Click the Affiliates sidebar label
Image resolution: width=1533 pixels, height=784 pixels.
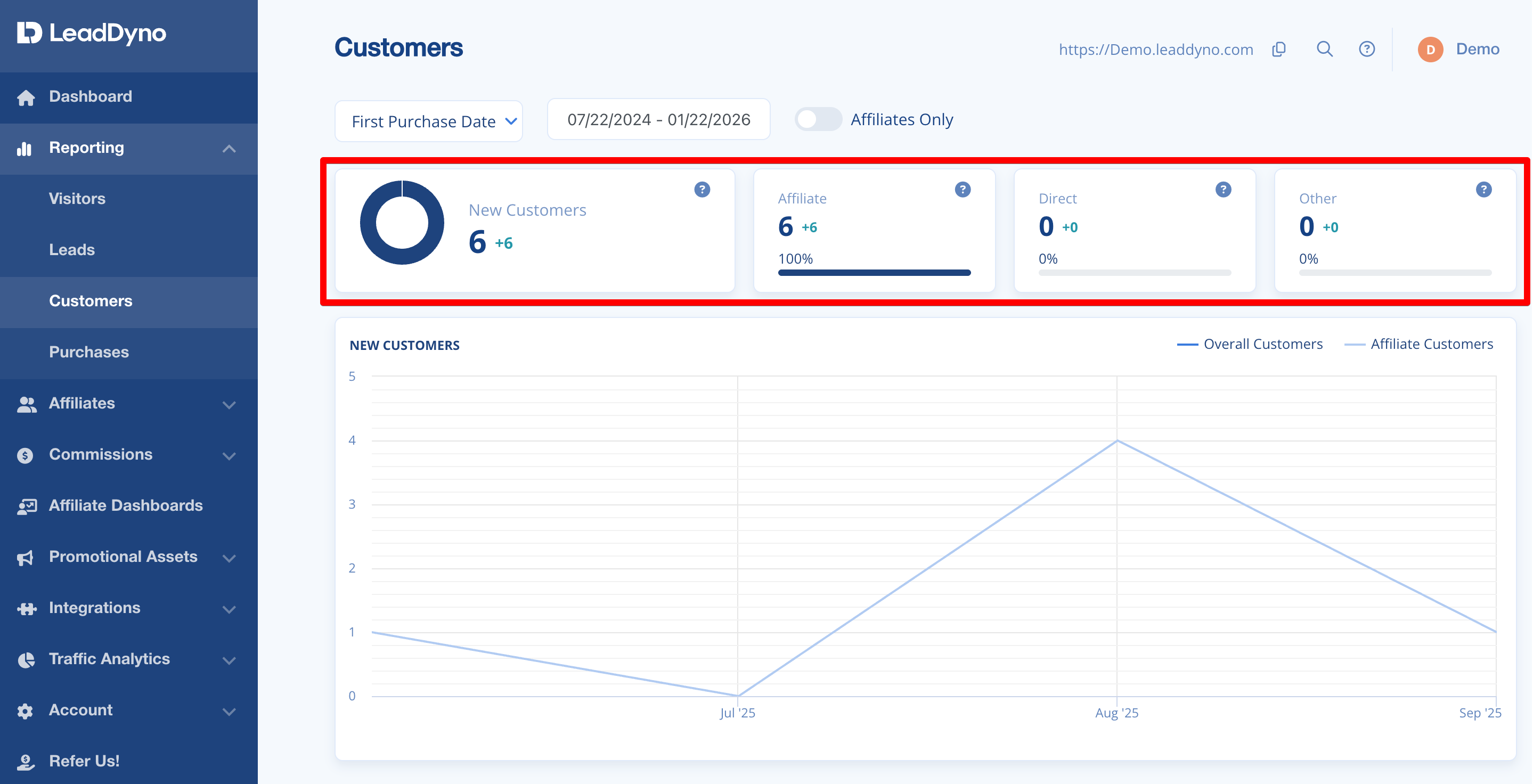point(81,404)
